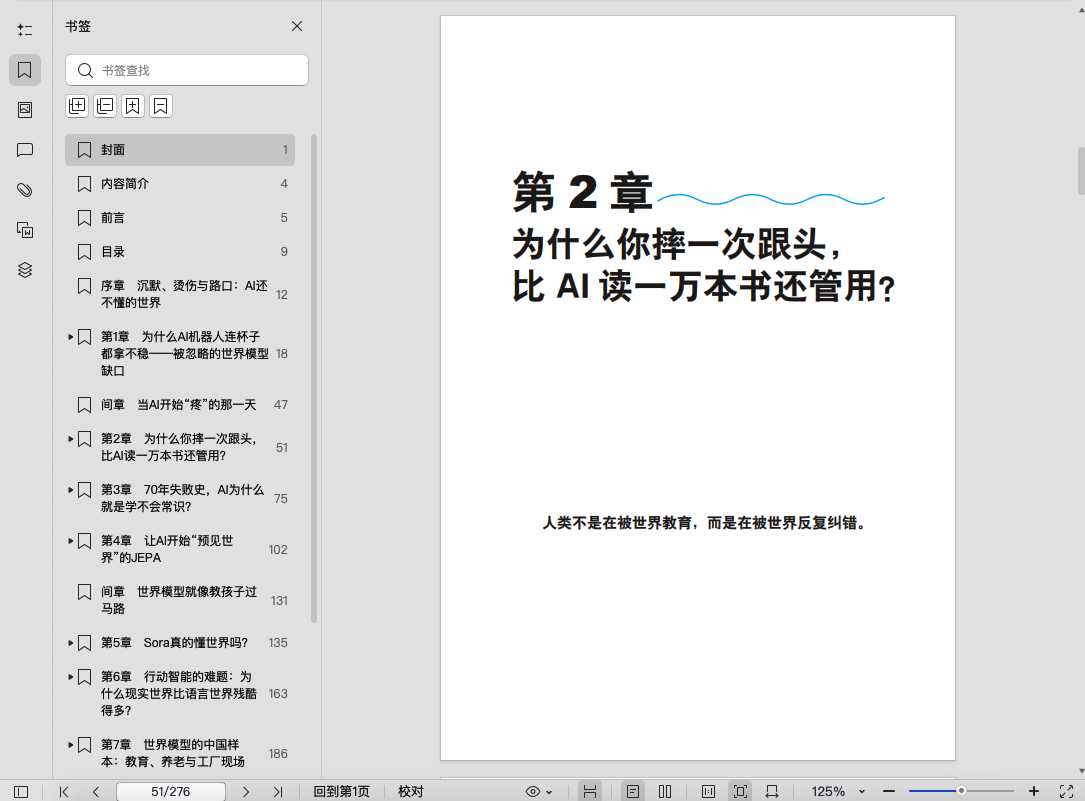Open the sidebar panel icon above the layers icon
The height and width of the screenshot is (801, 1085).
25,230
